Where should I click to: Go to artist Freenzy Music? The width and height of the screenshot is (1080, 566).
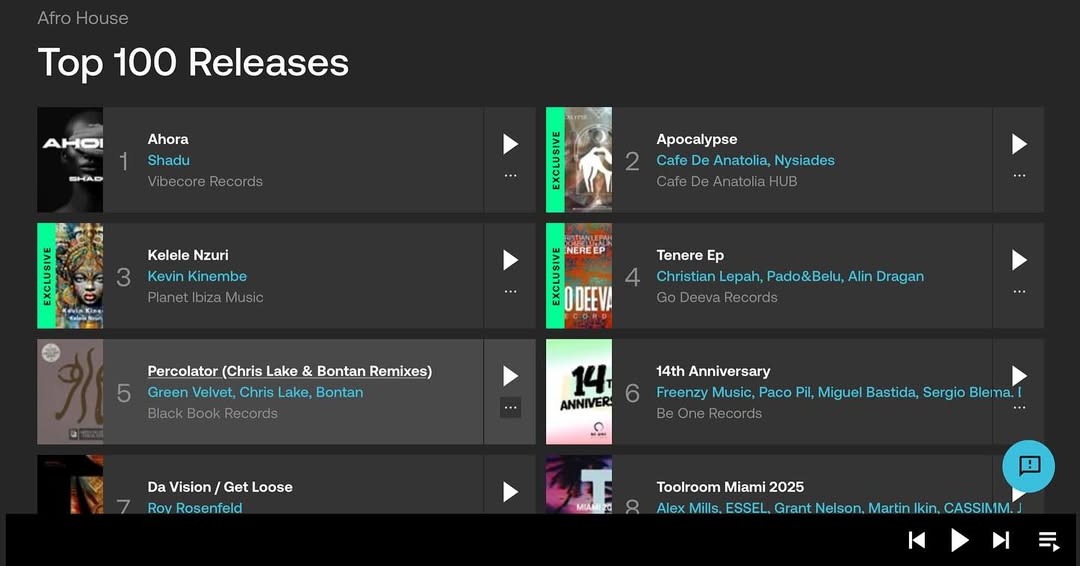(704, 392)
